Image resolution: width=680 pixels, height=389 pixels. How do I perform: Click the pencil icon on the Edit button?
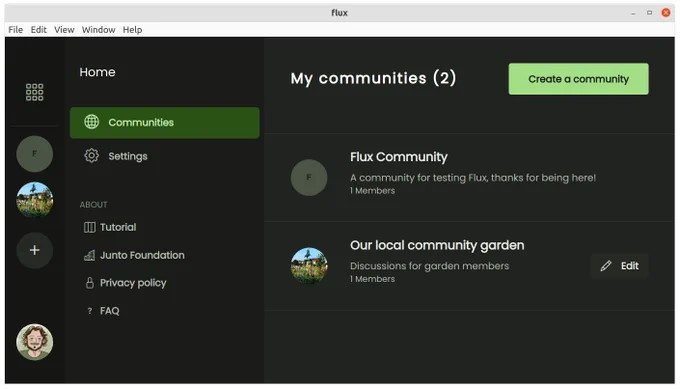(606, 266)
